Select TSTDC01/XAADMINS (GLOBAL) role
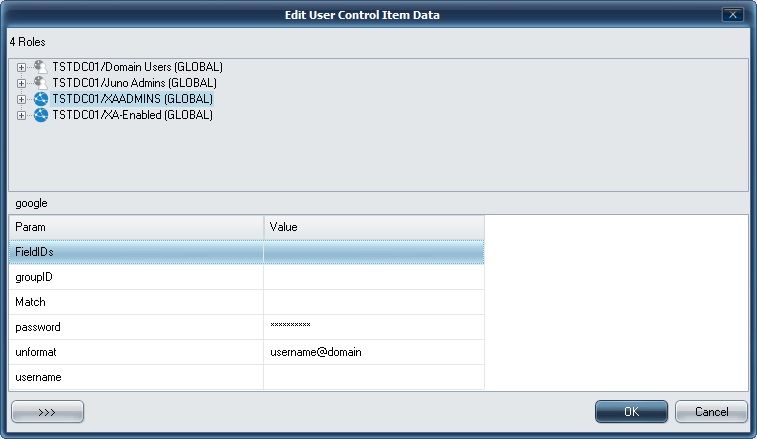 pos(132,99)
